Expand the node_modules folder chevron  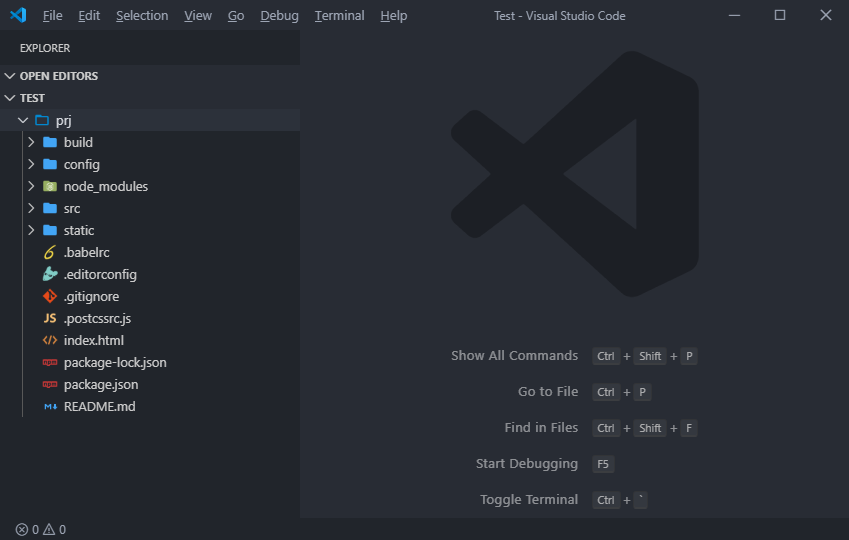tap(31, 186)
